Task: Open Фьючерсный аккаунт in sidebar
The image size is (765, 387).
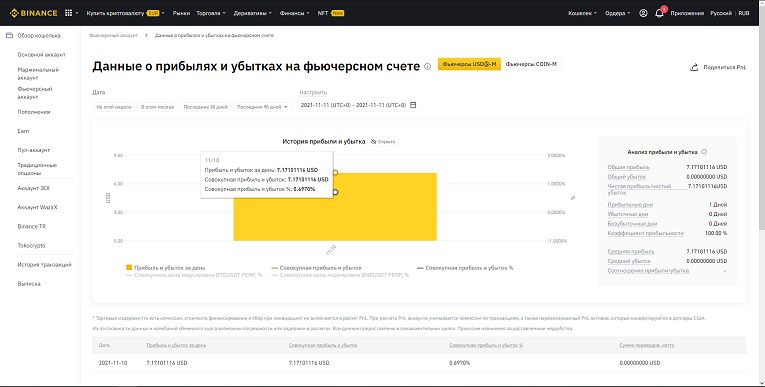Action: (x=35, y=93)
